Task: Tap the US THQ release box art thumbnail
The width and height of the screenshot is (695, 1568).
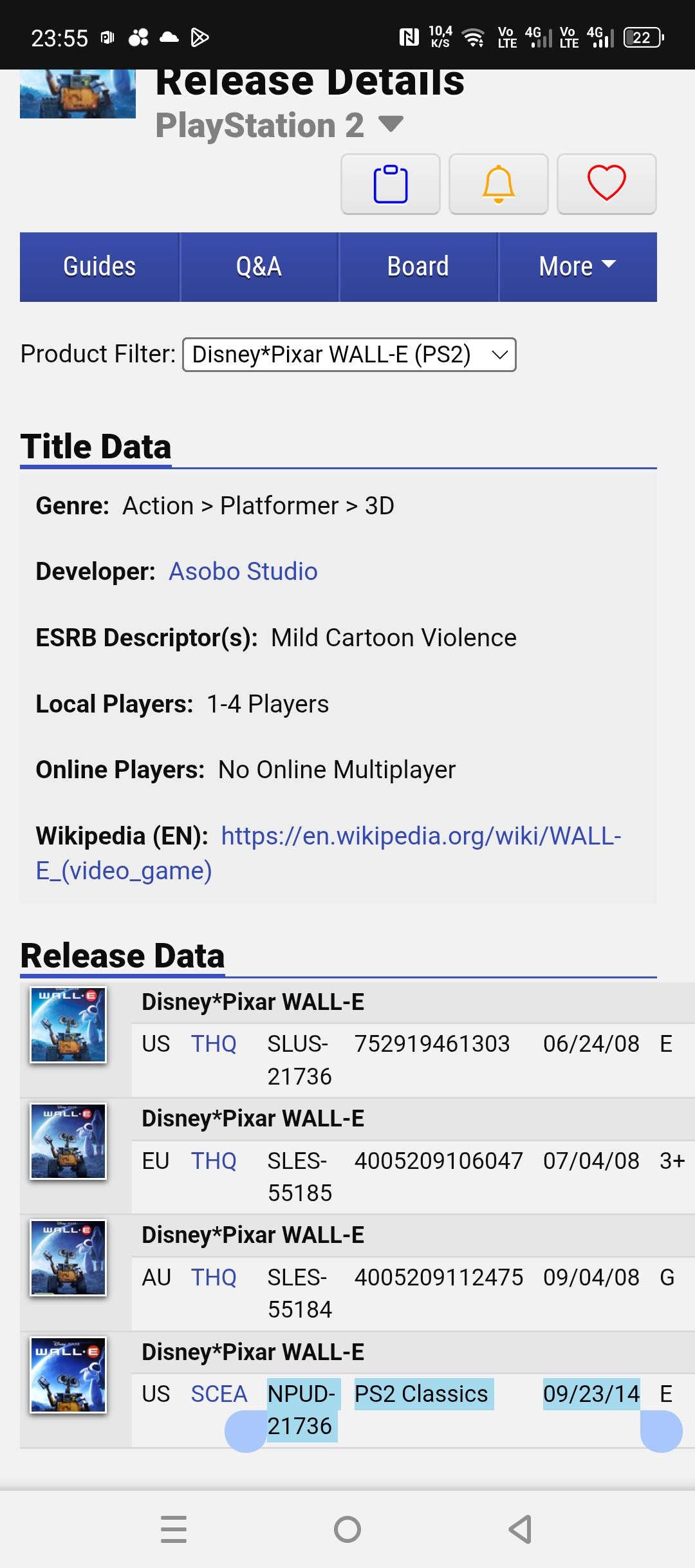Action: point(68,1025)
